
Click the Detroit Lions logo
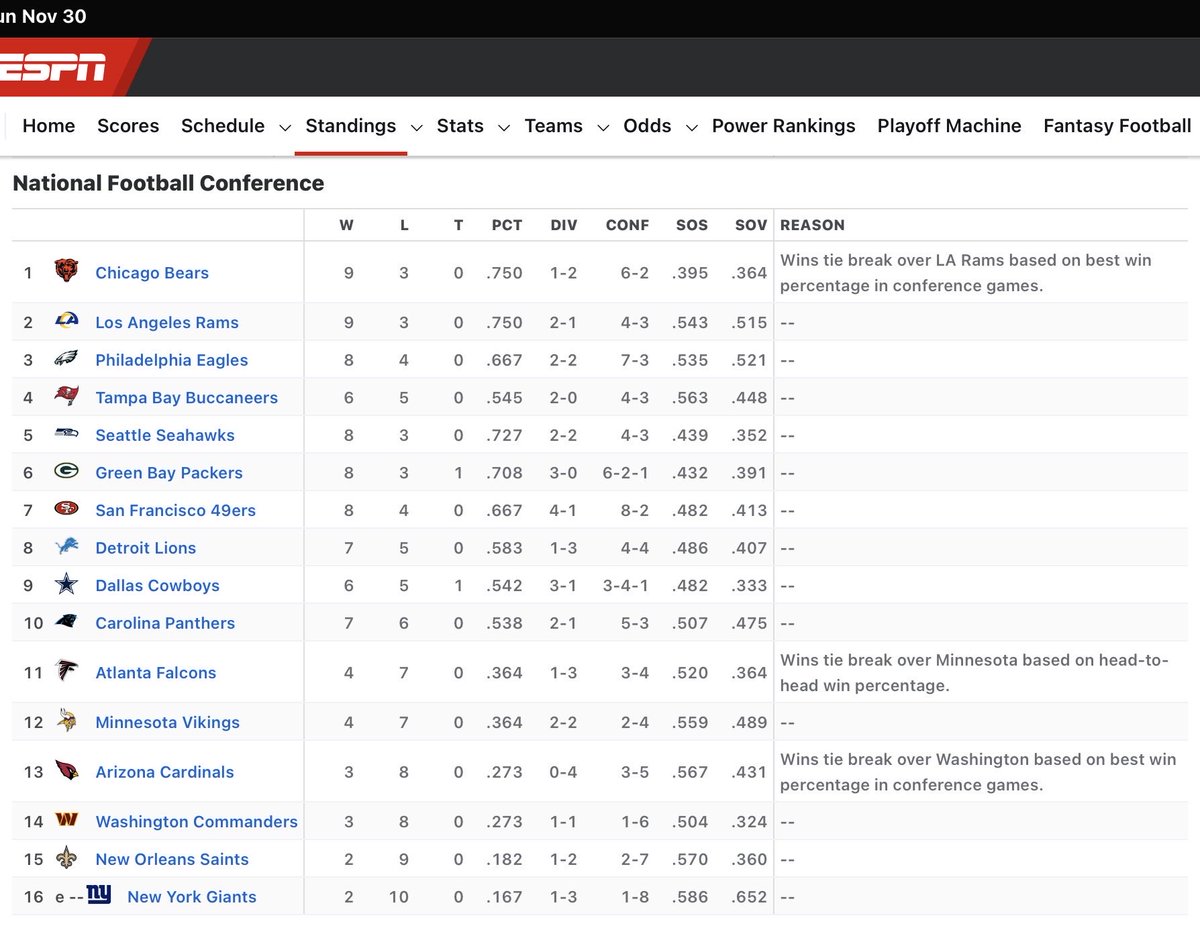tap(66, 547)
